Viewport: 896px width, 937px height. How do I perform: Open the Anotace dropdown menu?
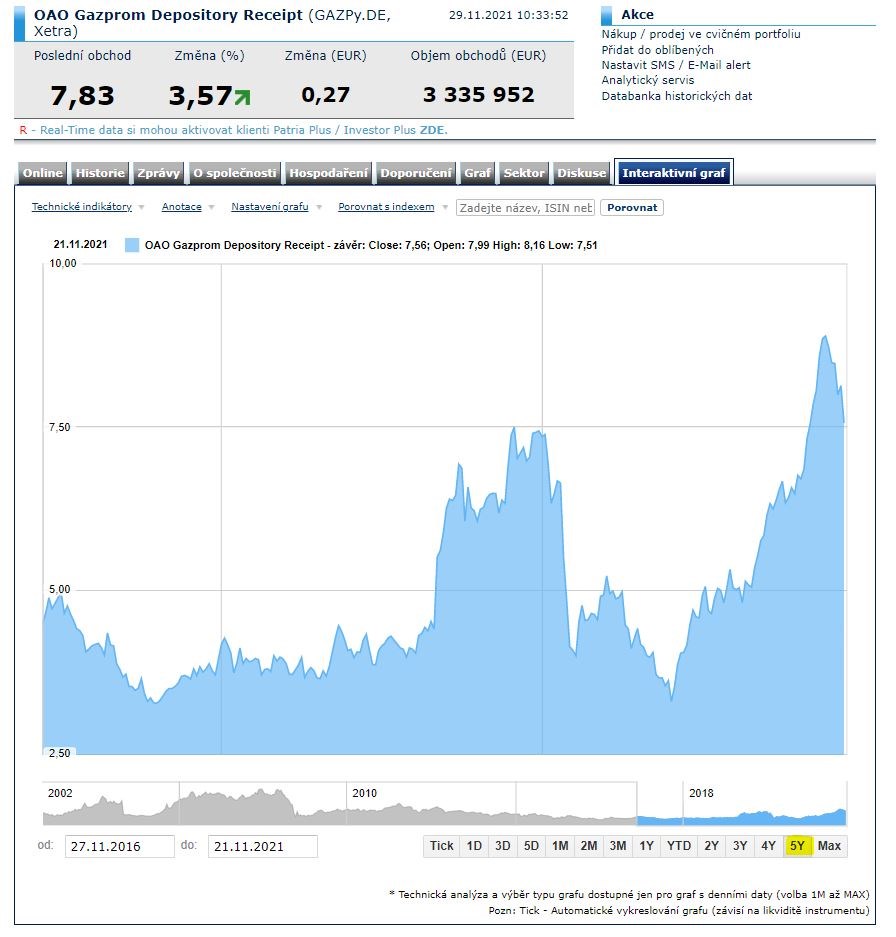point(182,207)
